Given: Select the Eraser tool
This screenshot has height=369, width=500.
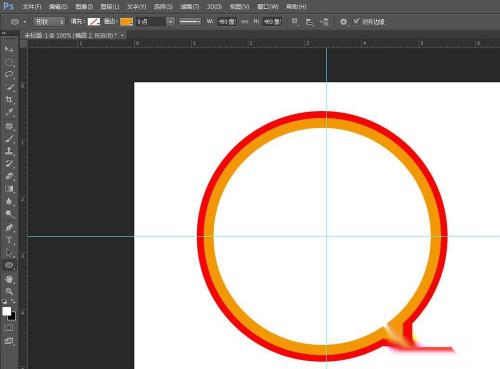Looking at the screenshot, I should [9, 176].
